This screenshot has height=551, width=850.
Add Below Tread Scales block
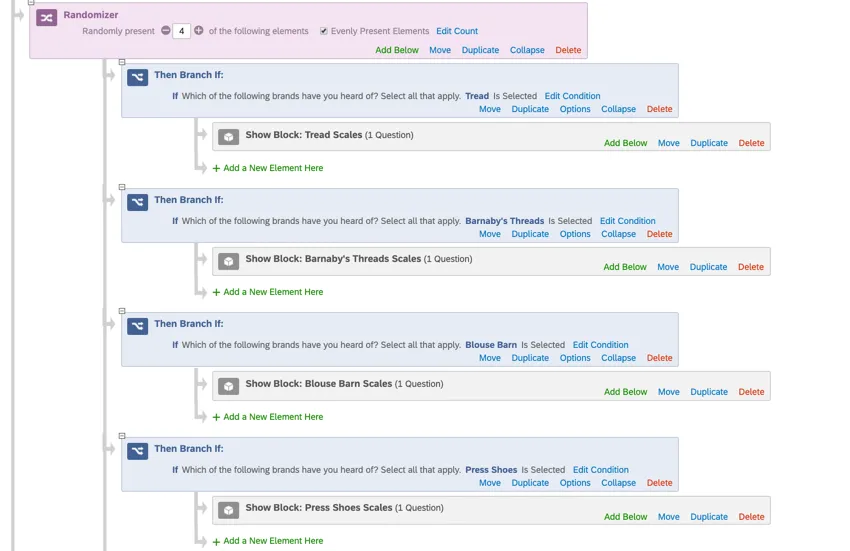626,143
